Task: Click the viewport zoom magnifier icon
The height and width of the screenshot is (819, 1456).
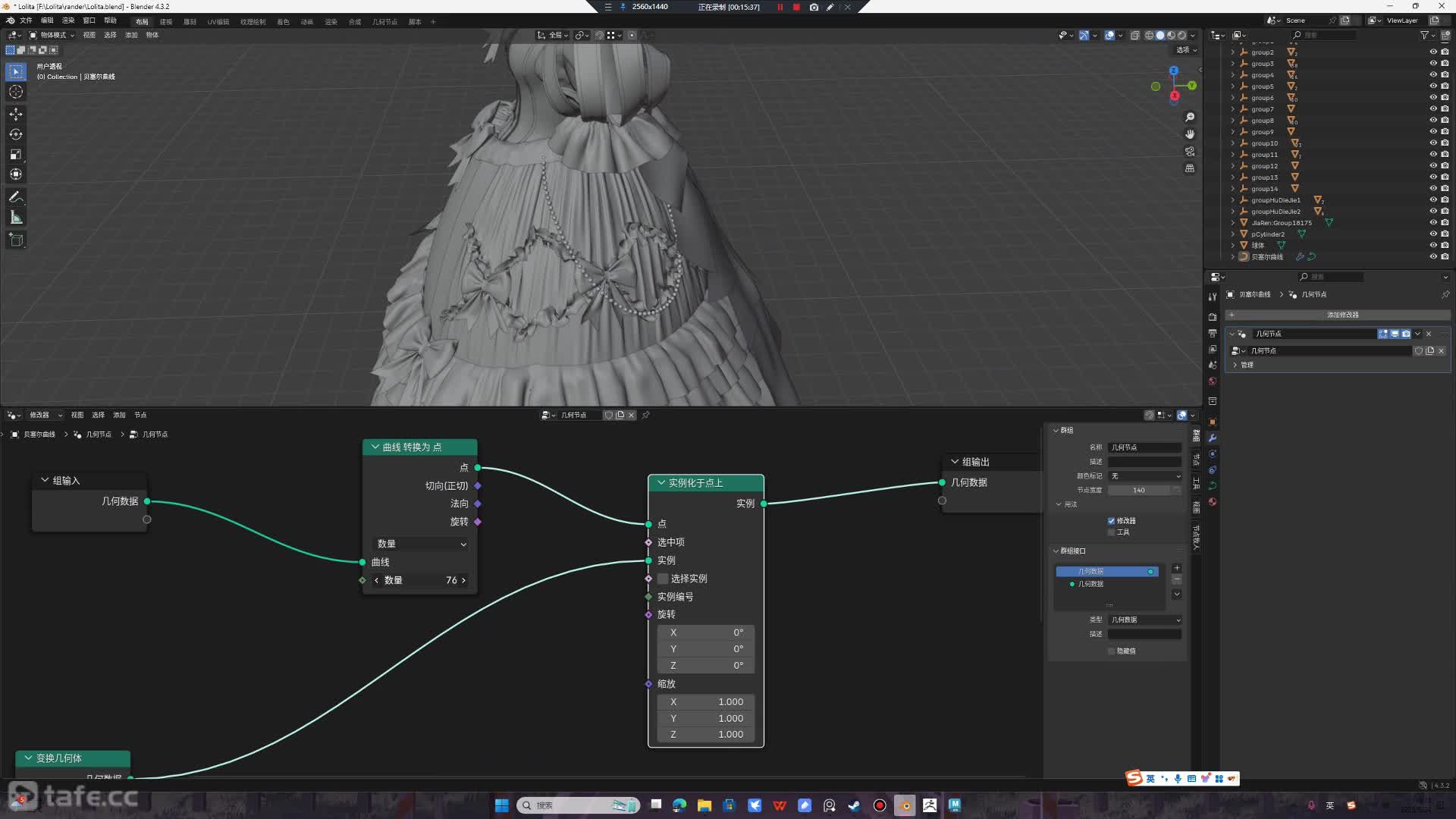Action: click(1190, 117)
